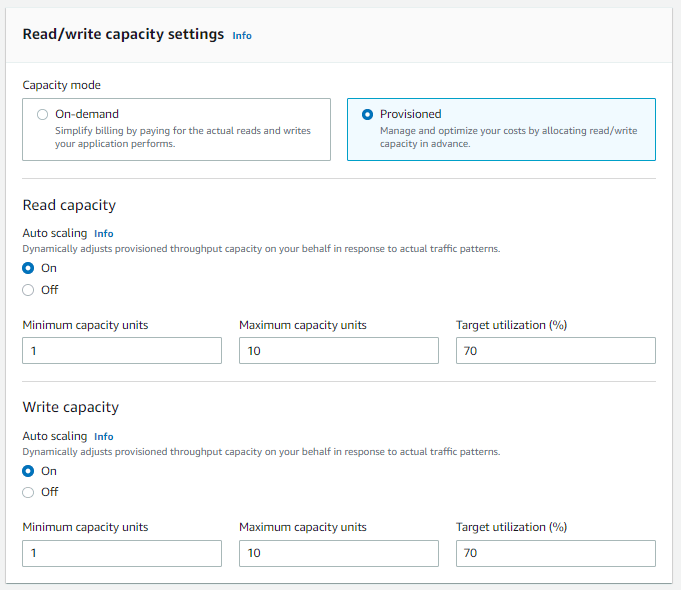
Task: Enable auto scaling for Write capacity
Action: tap(29, 471)
